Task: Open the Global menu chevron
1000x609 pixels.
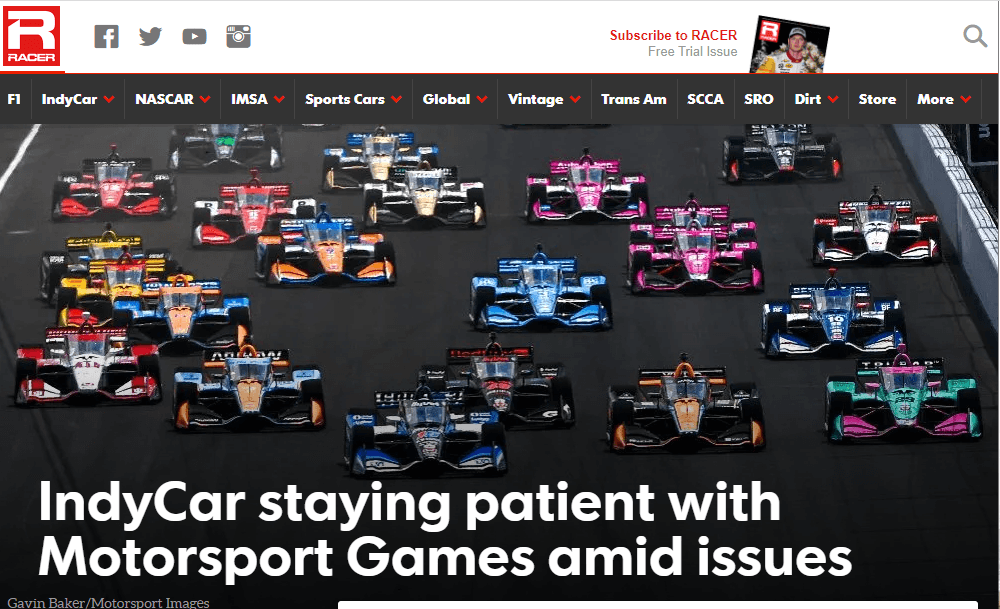Action: point(482,99)
